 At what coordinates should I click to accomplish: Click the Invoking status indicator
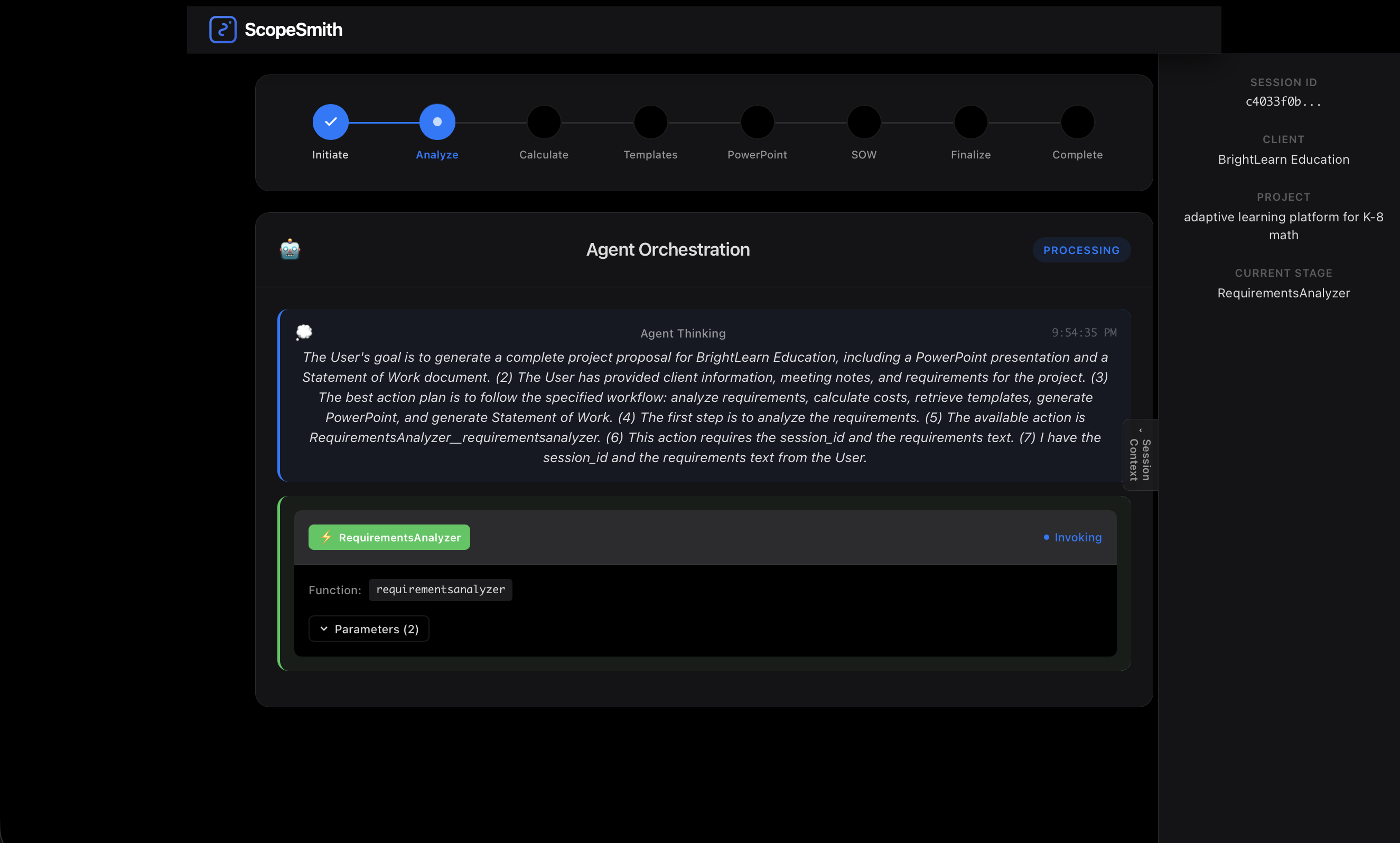pyautogui.click(x=1073, y=537)
